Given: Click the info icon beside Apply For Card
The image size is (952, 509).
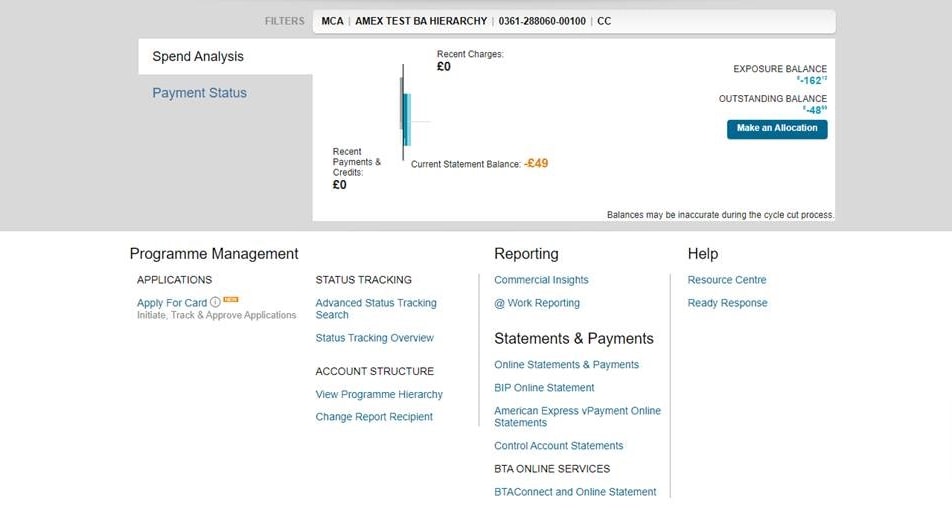Looking at the screenshot, I should (x=215, y=303).
